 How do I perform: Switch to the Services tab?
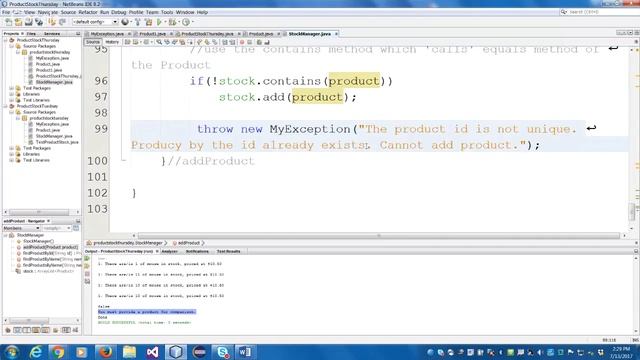click(51, 33)
